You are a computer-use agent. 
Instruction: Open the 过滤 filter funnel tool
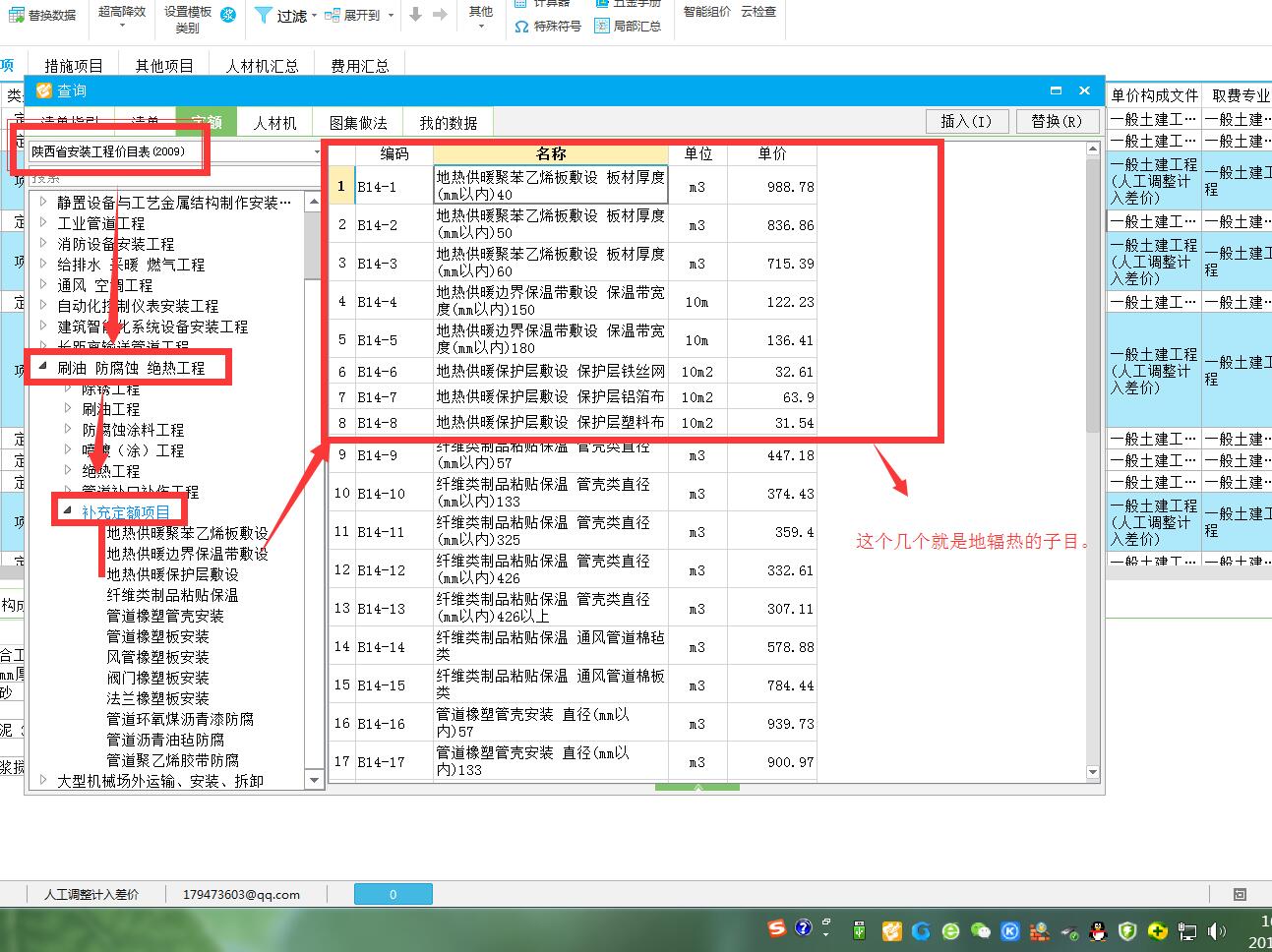point(264,15)
